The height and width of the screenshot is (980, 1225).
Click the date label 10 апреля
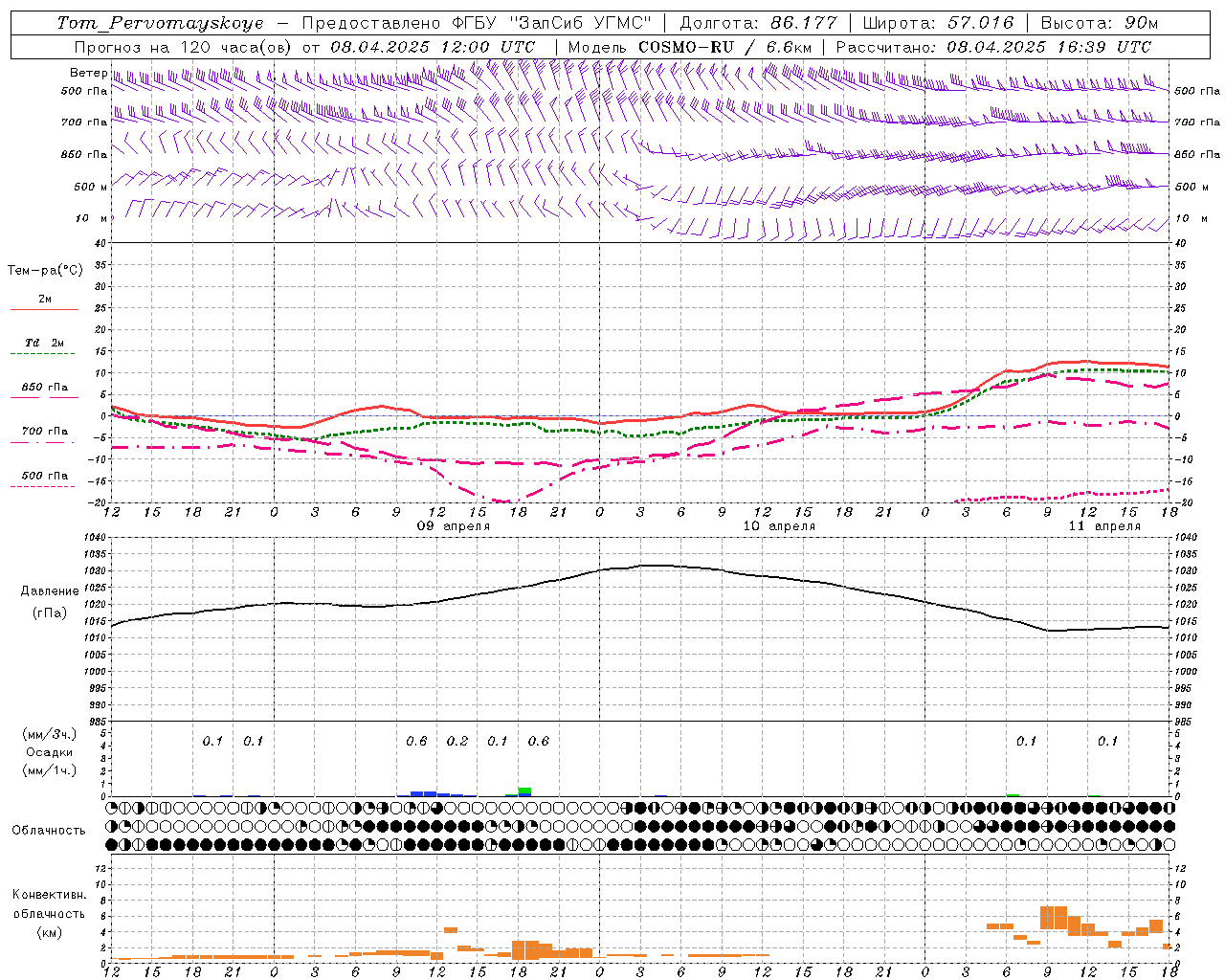(779, 526)
